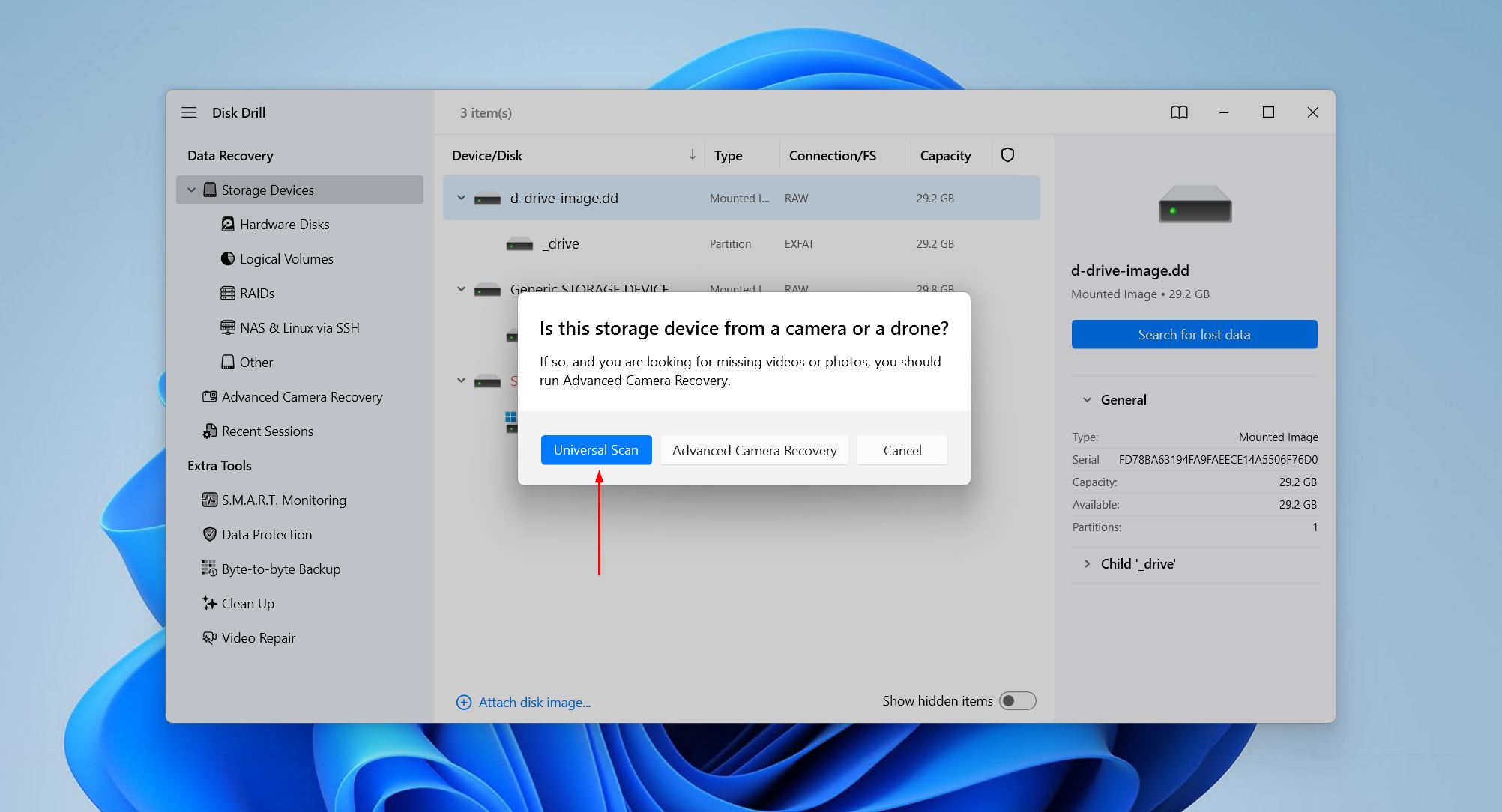The image size is (1502, 812).
Task: Click the Capacity column header
Action: (945, 155)
